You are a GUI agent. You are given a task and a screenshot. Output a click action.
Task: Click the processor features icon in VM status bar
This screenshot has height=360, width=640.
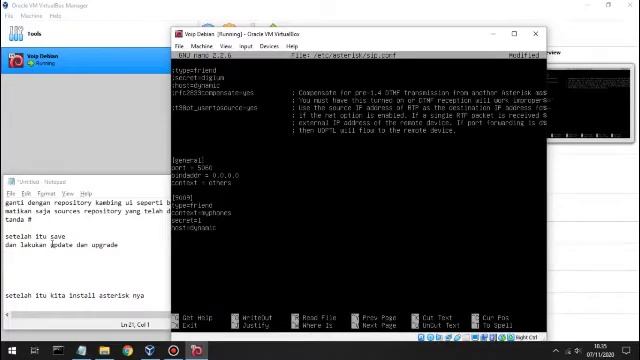point(493,338)
